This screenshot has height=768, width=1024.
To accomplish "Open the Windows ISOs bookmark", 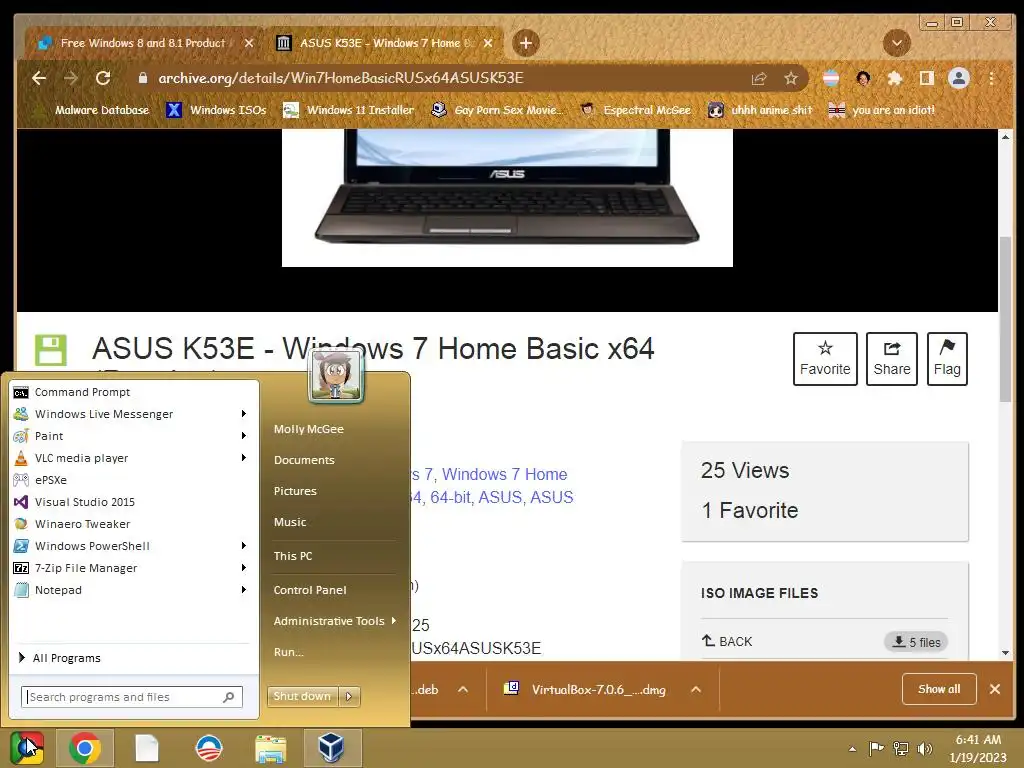I will click(216, 110).
